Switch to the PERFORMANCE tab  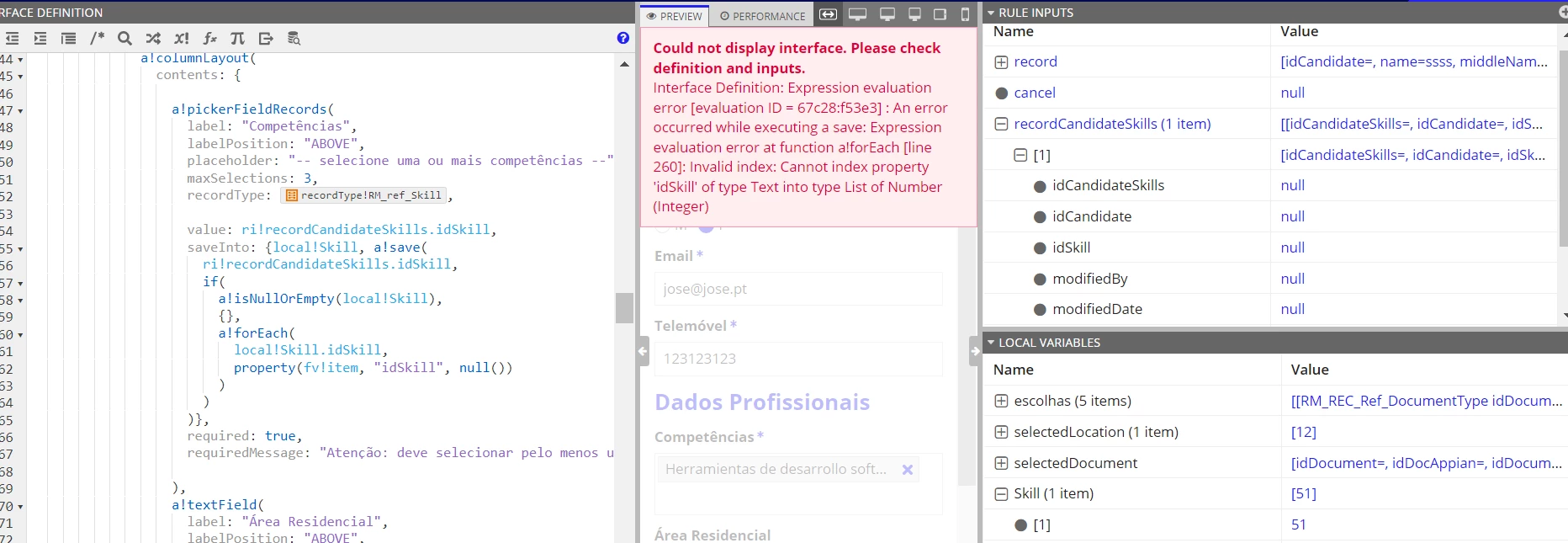tap(763, 16)
